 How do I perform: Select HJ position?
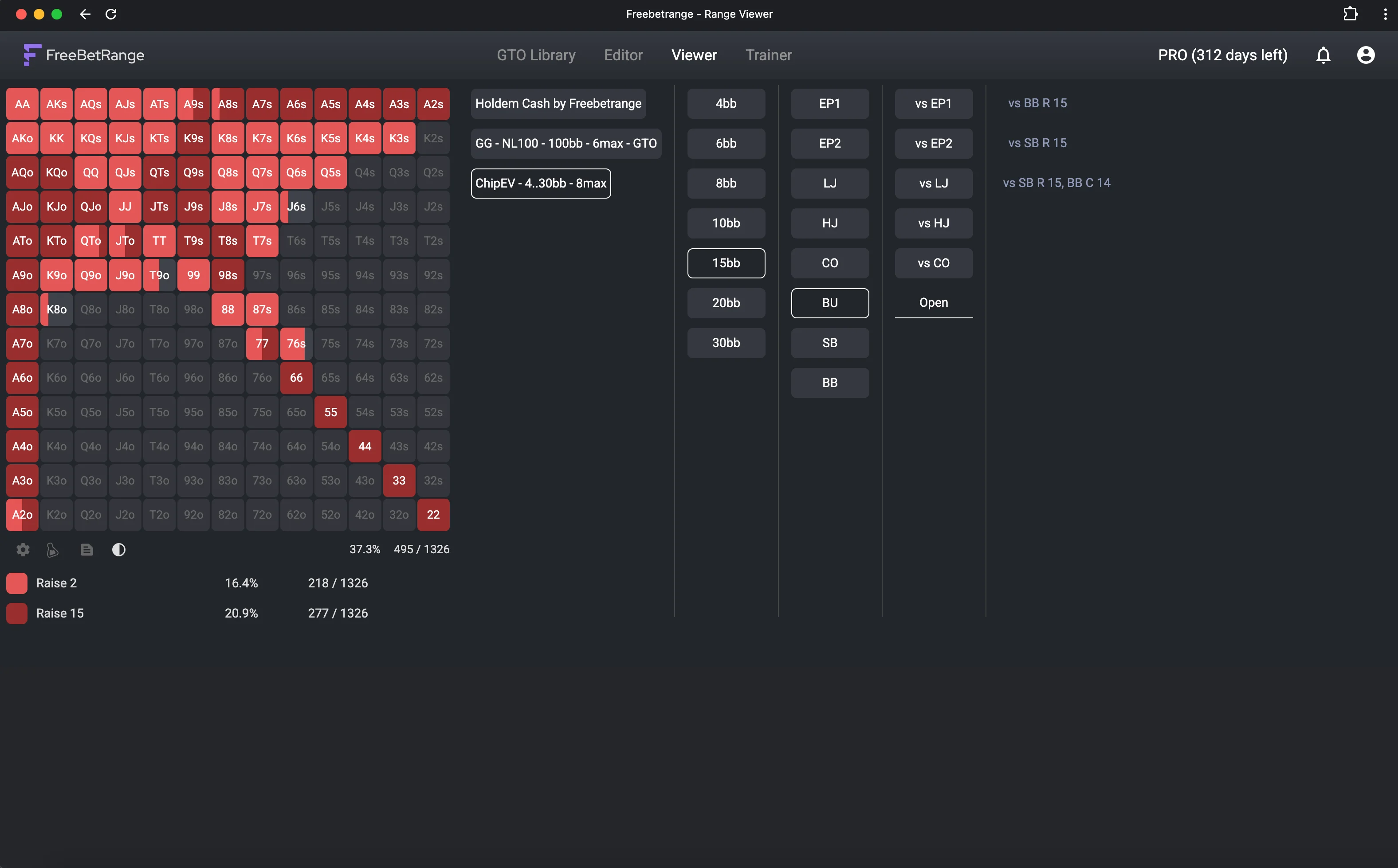tap(829, 223)
